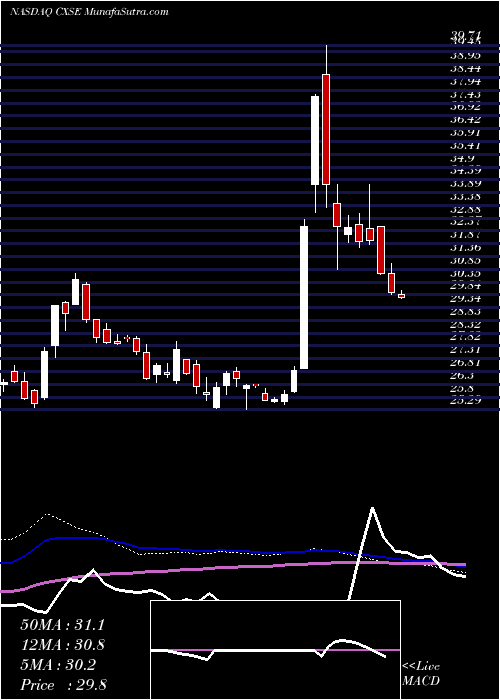Select the 26.3 price axis label
Image resolution: width=500 pixels, height=700 pixels.
[463, 376]
